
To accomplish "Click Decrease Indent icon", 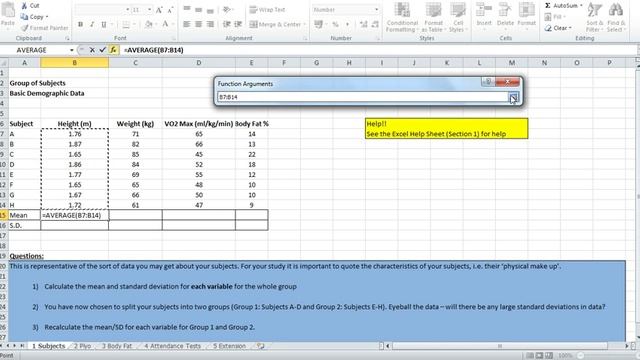I will click(x=227, y=24).
